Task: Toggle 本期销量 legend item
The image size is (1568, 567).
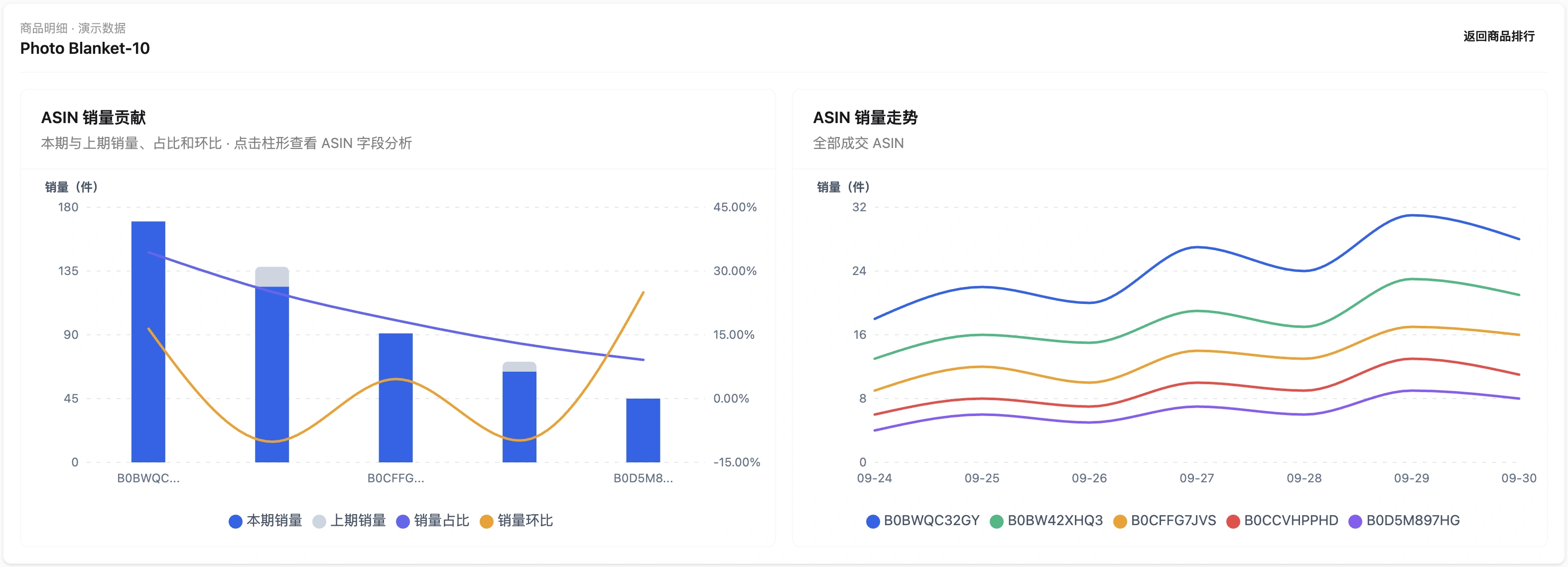Action: pos(265,521)
